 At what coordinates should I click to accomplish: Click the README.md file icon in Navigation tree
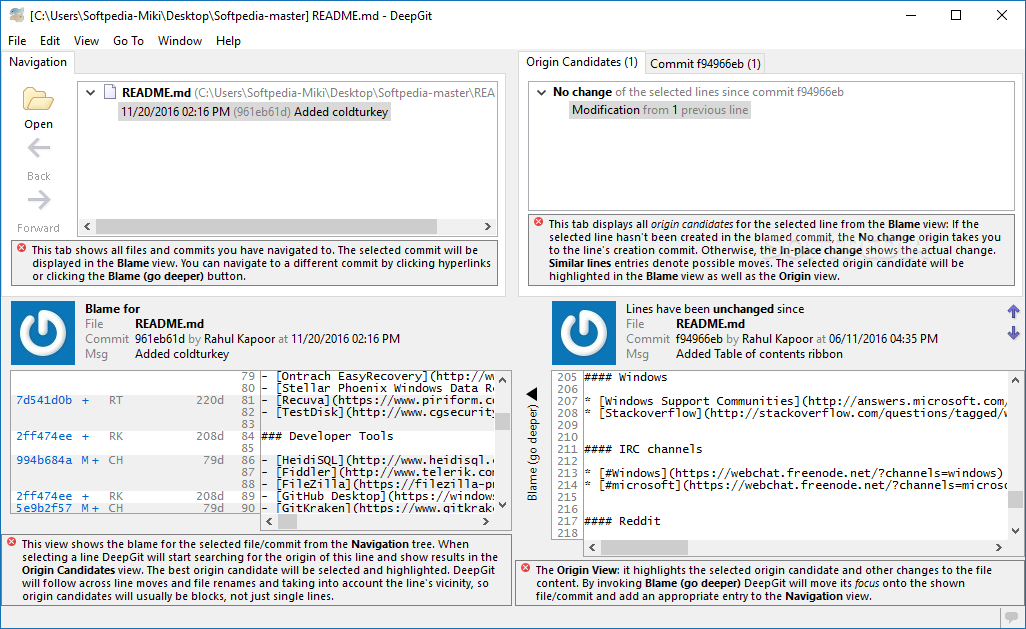pyautogui.click(x=111, y=92)
